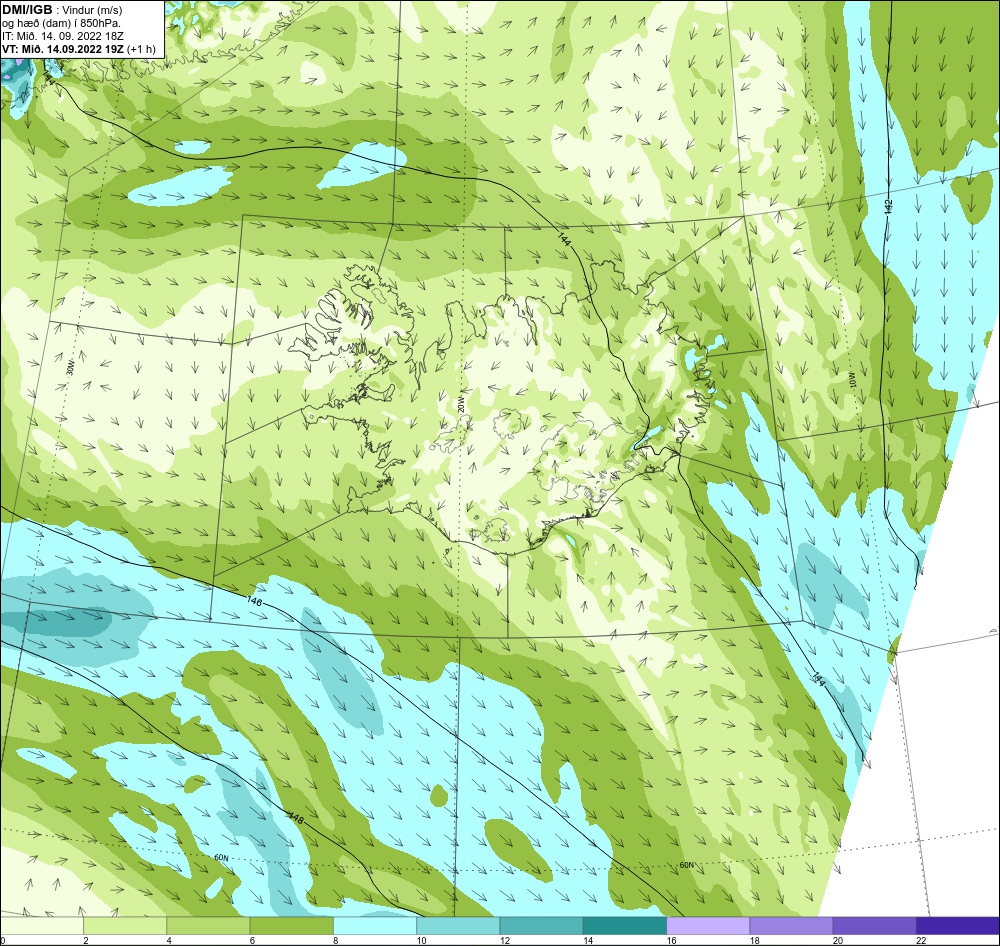Click the "20W" longitude label over Iceland
The image size is (1000, 946).
[x=460, y=404]
